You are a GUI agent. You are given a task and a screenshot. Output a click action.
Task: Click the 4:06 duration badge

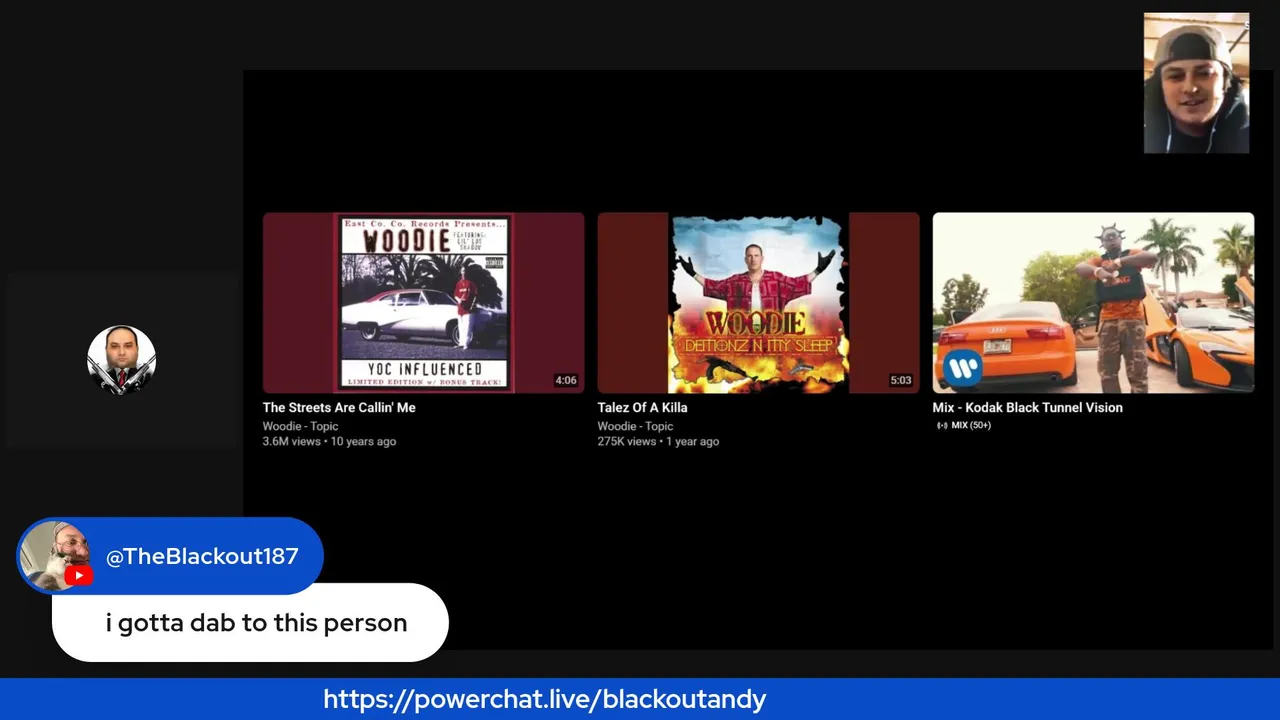point(566,380)
